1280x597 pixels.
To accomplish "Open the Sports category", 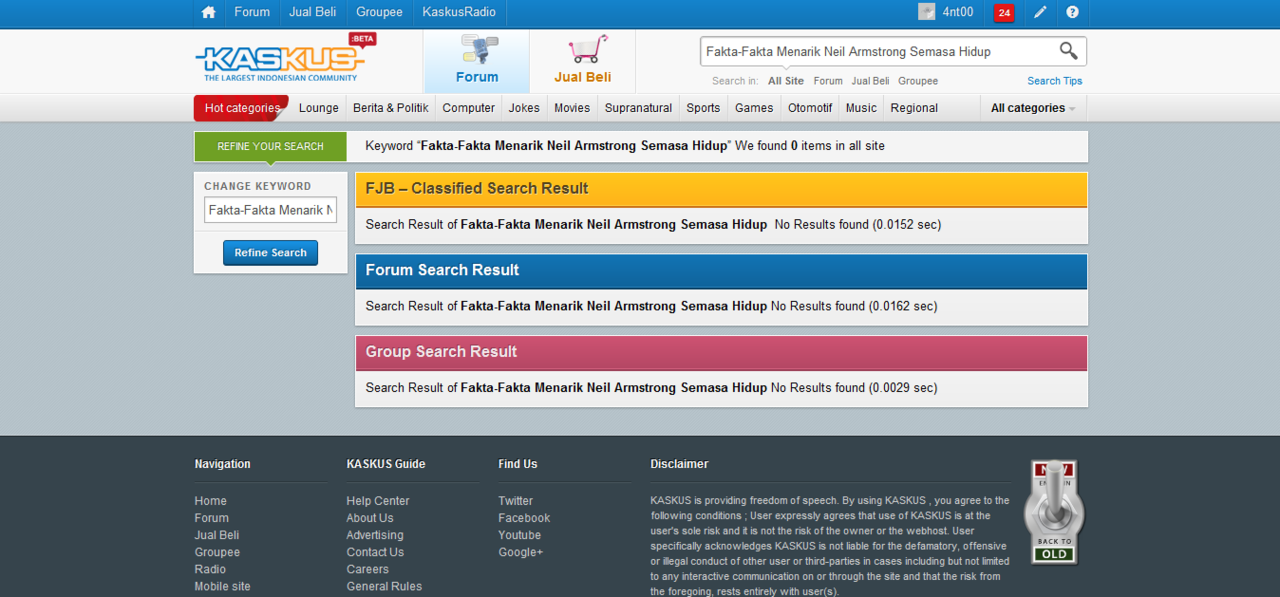I will (x=703, y=108).
